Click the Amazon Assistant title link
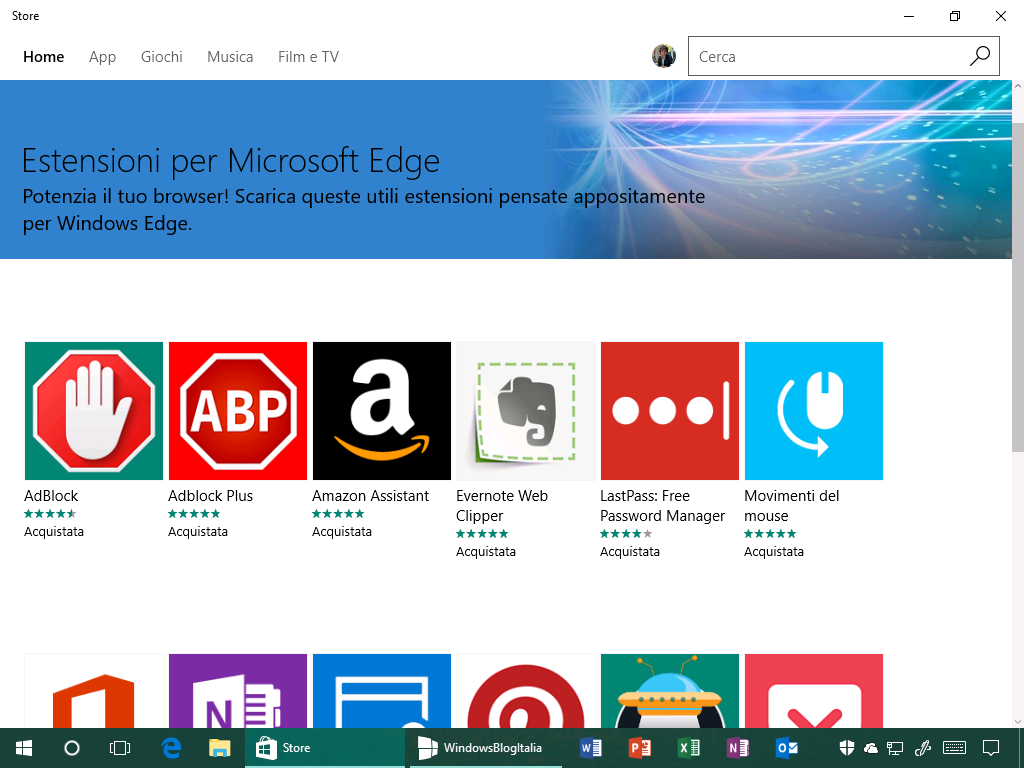The width and height of the screenshot is (1024, 768). [370, 496]
